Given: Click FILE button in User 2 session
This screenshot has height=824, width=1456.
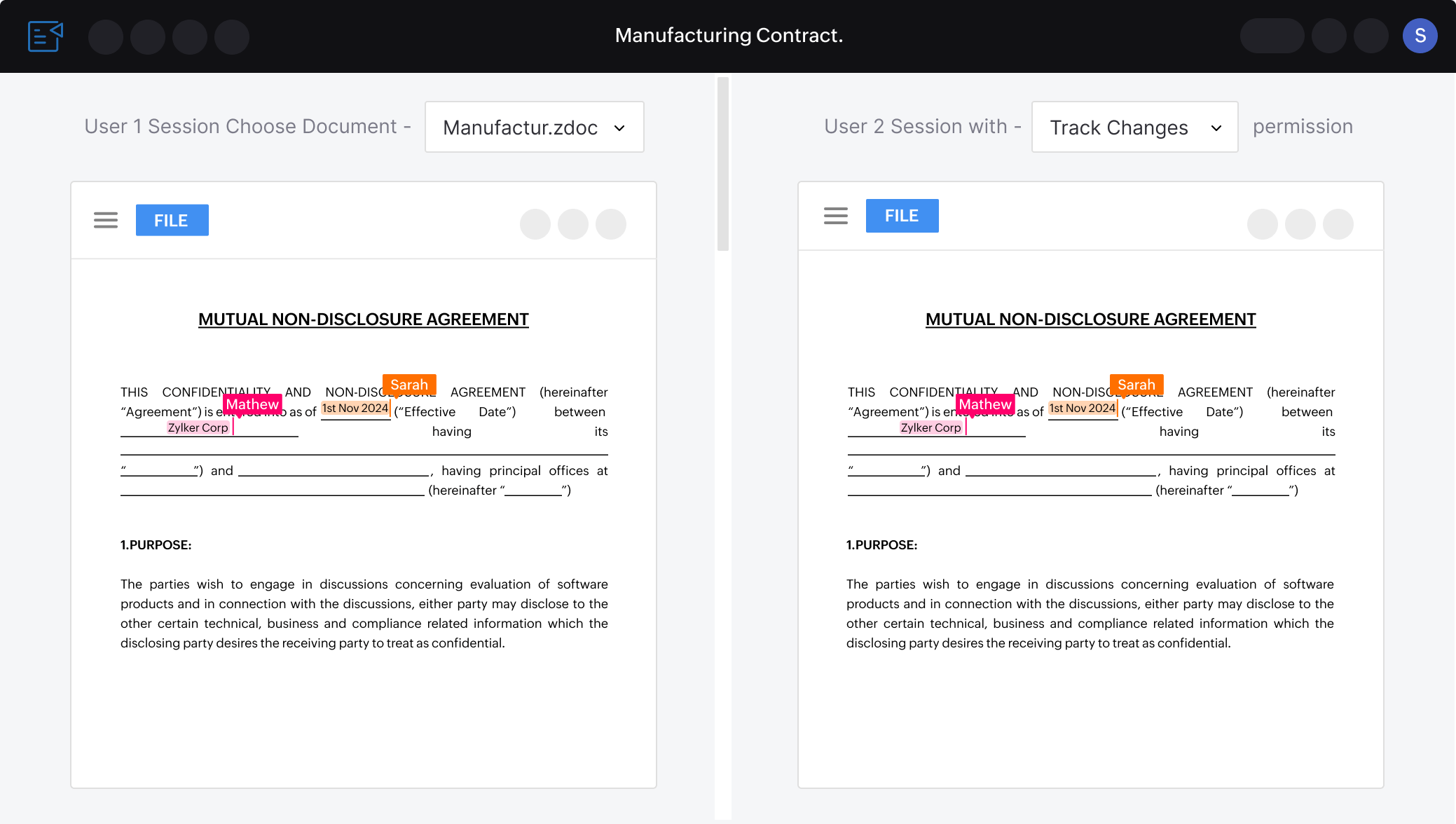Looking at the screenshot, I should (902, 216).
